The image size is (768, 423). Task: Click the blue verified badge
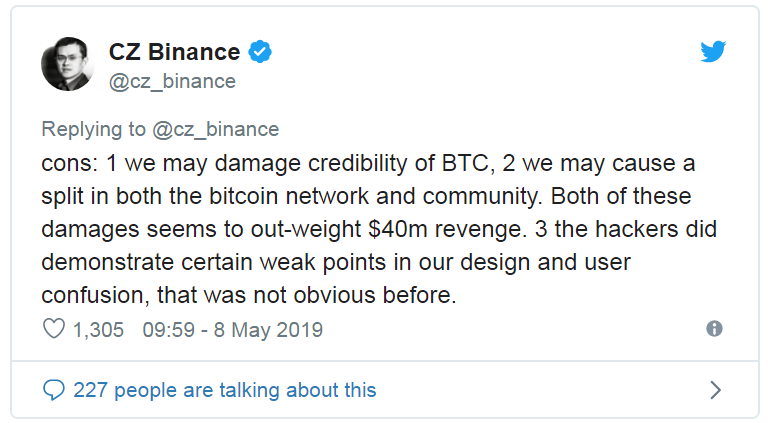261,51
